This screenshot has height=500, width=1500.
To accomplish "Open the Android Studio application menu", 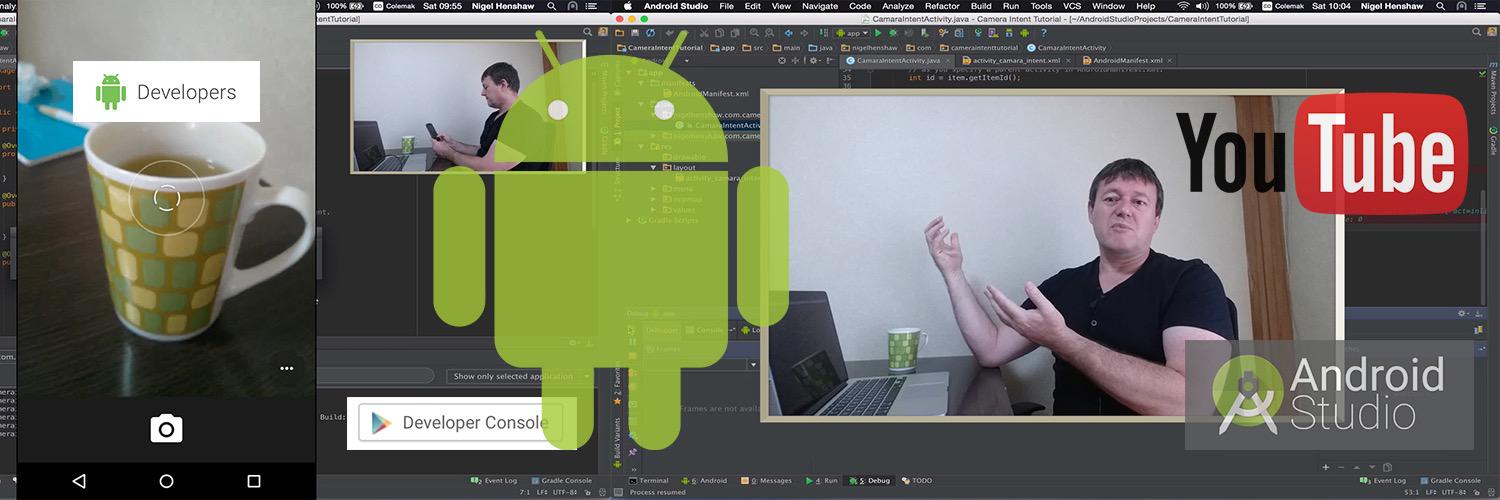I will pos(676,6).
